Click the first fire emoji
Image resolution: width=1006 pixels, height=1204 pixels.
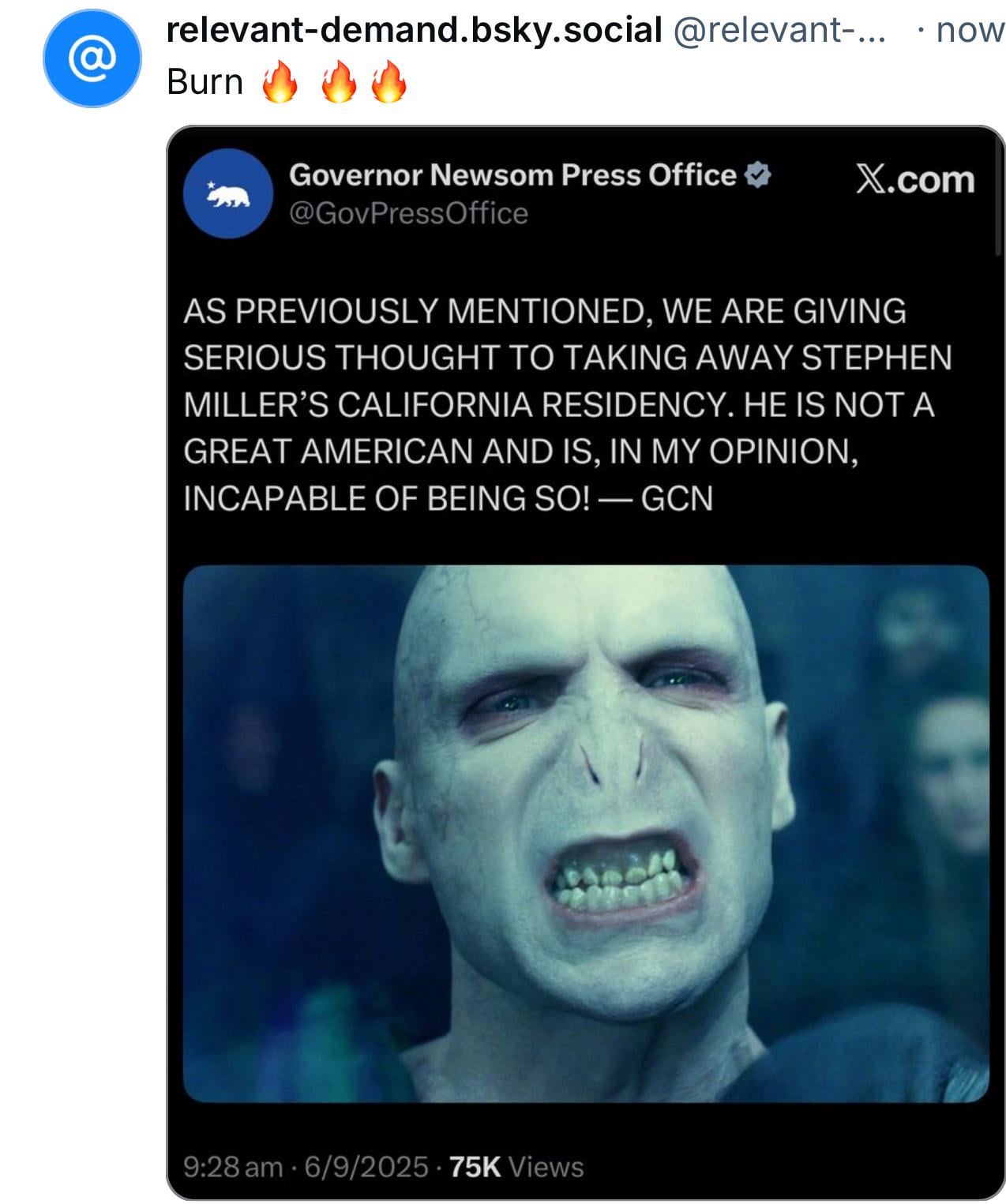pyautogui.click(x=280, y=82)
